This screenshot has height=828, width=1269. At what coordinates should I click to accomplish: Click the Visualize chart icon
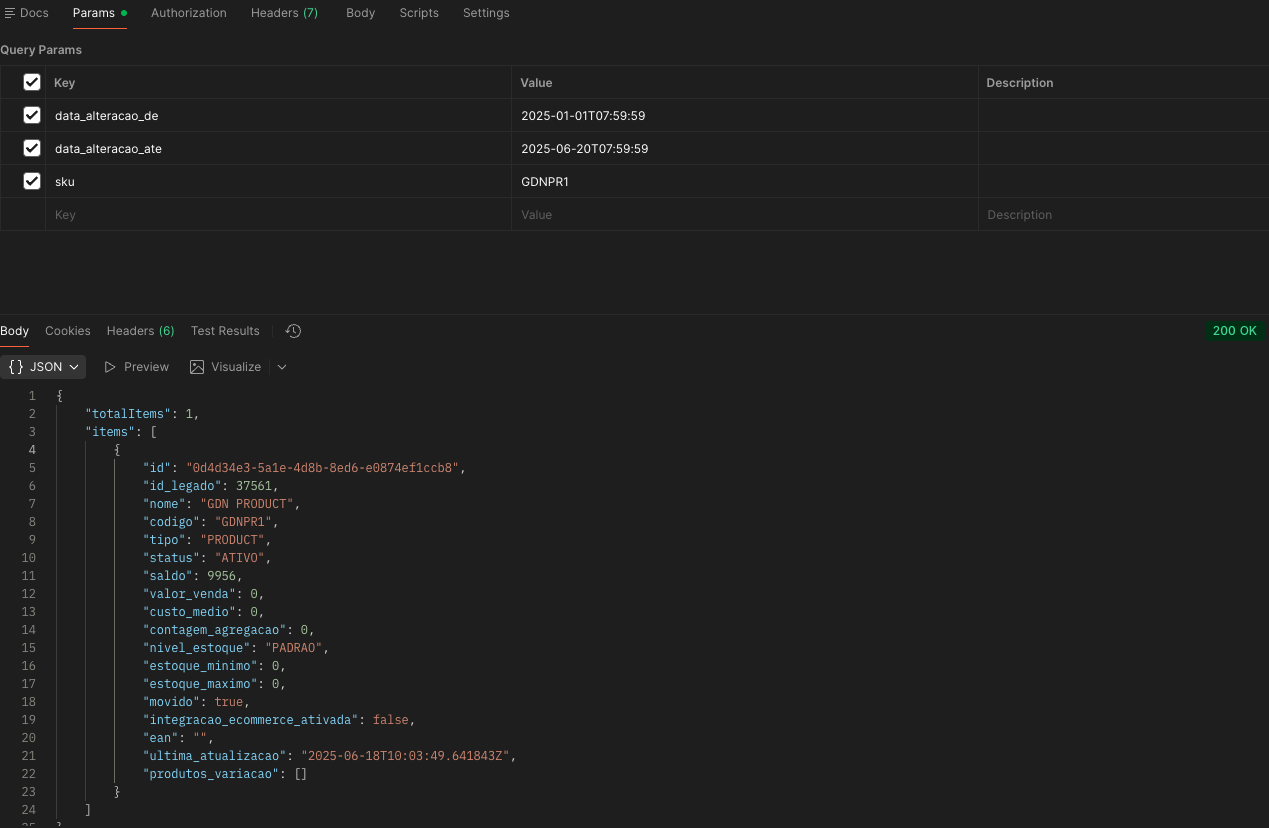coord(197,367)
